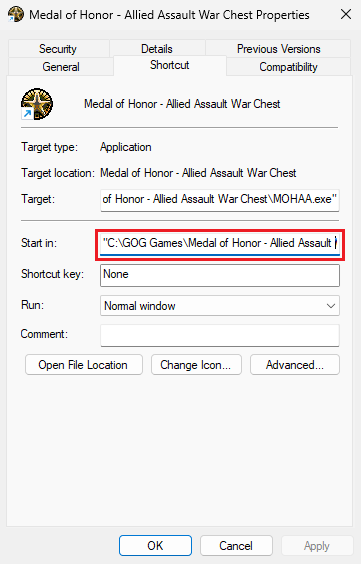Click the Run dropdown chevron arrow
Image resolution: width=361 pixels, height=564 pixels.
330,306
